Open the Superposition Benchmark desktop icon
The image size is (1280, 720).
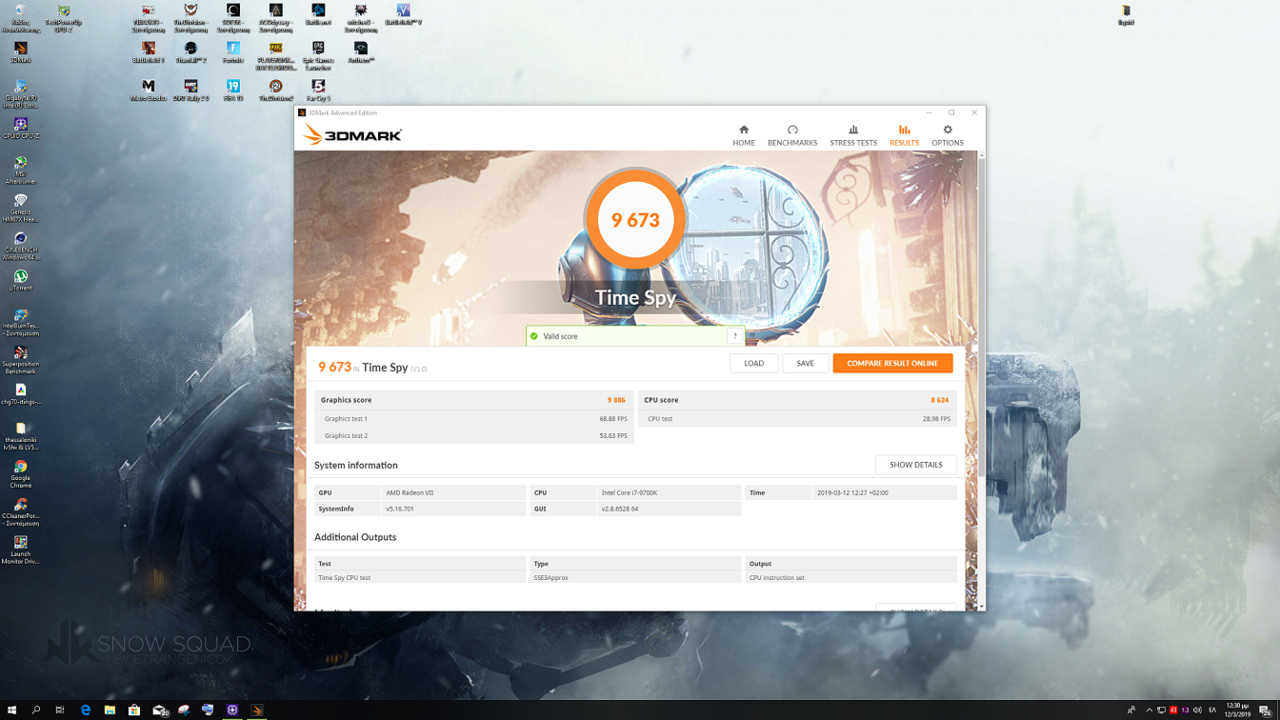pyautogui.click(x=20, y=359)
